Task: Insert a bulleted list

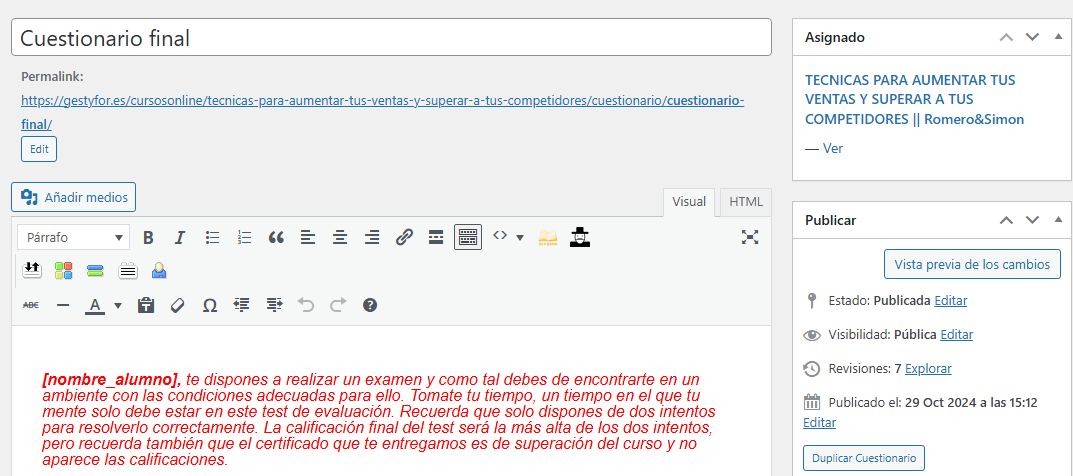Action: [213, 238]
